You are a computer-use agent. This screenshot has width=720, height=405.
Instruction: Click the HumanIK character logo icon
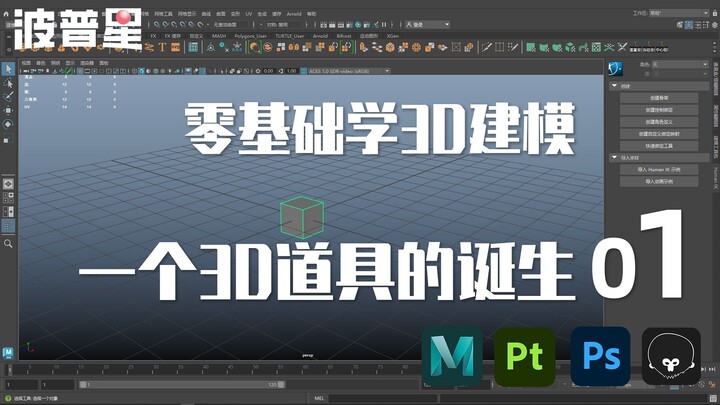pyautogui.click(x=615, y=69)
